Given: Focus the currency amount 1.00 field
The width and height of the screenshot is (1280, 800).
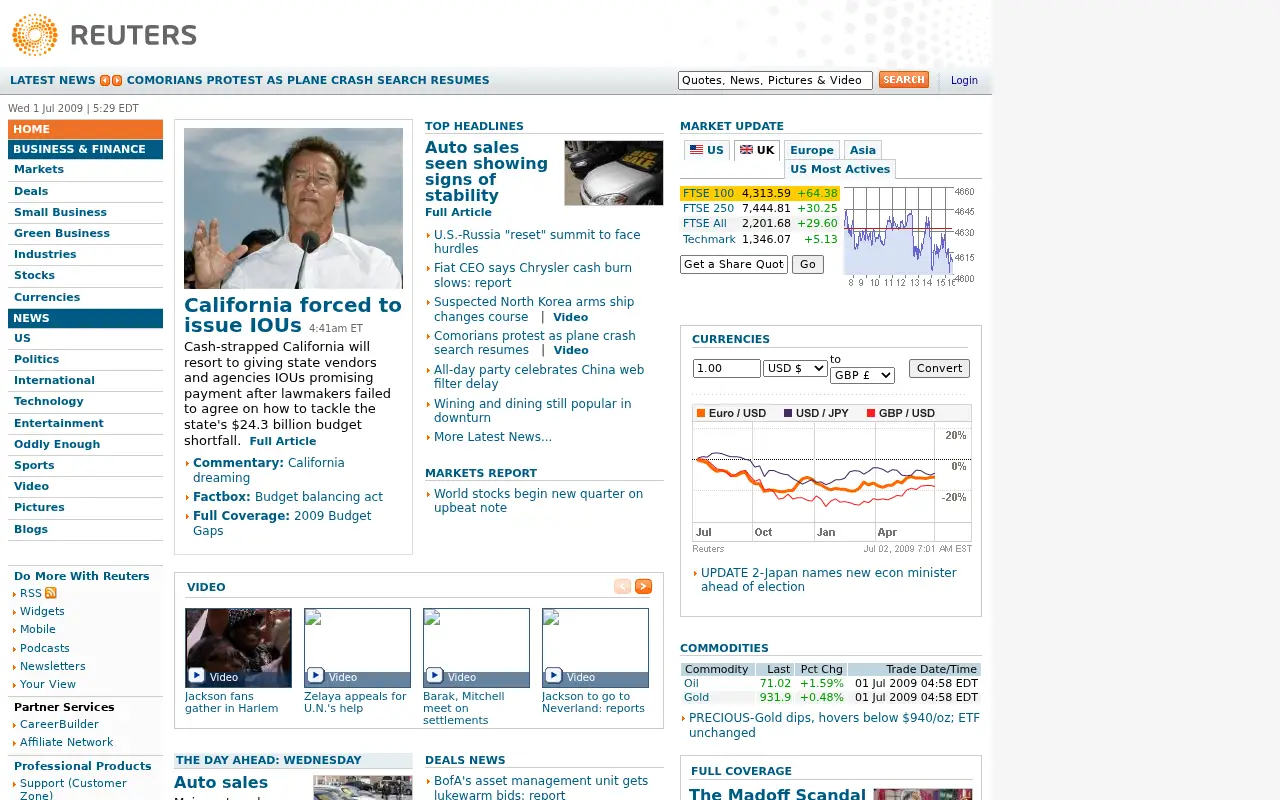Looking at the screenshot, I should pyautogui.click(x=727, y=368).
